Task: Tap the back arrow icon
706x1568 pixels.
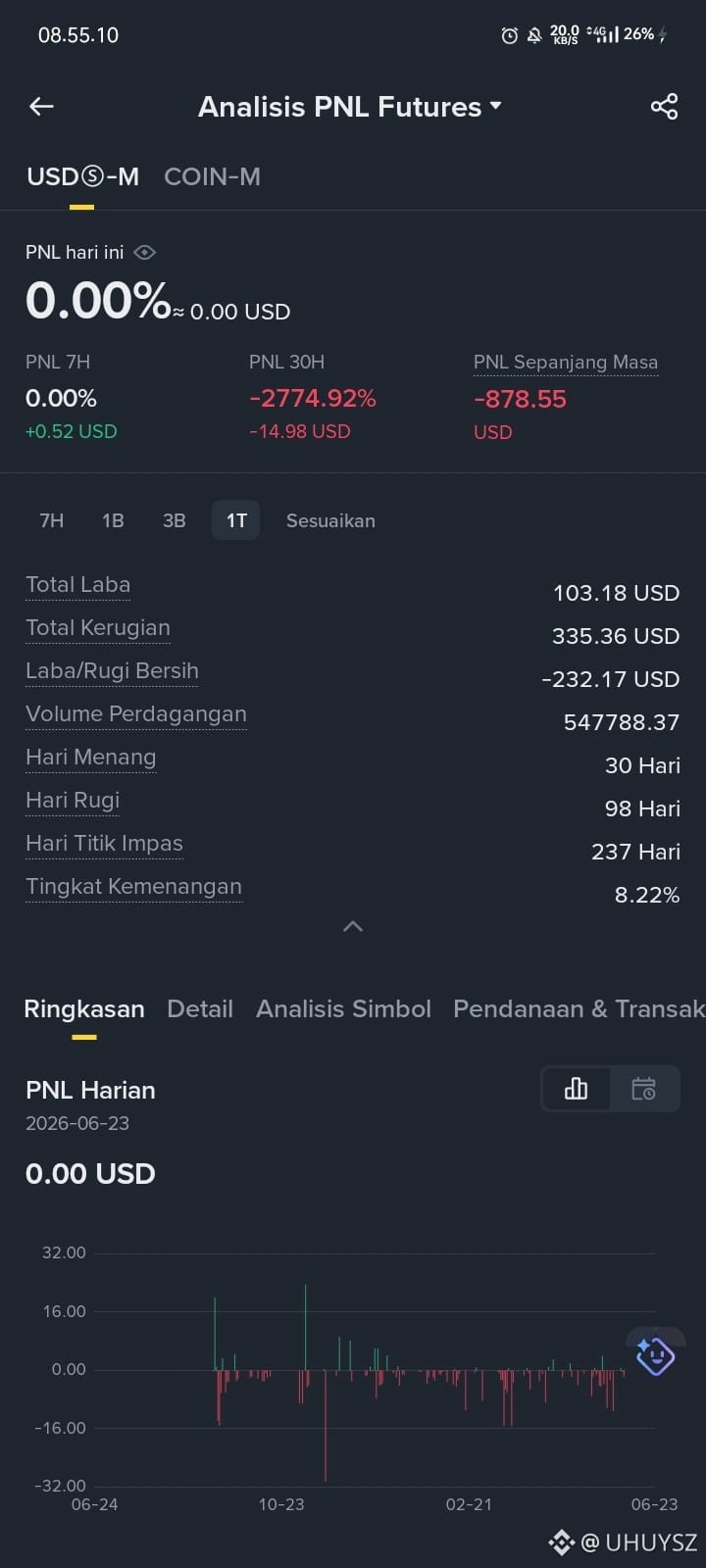Action: click(41, 106)
